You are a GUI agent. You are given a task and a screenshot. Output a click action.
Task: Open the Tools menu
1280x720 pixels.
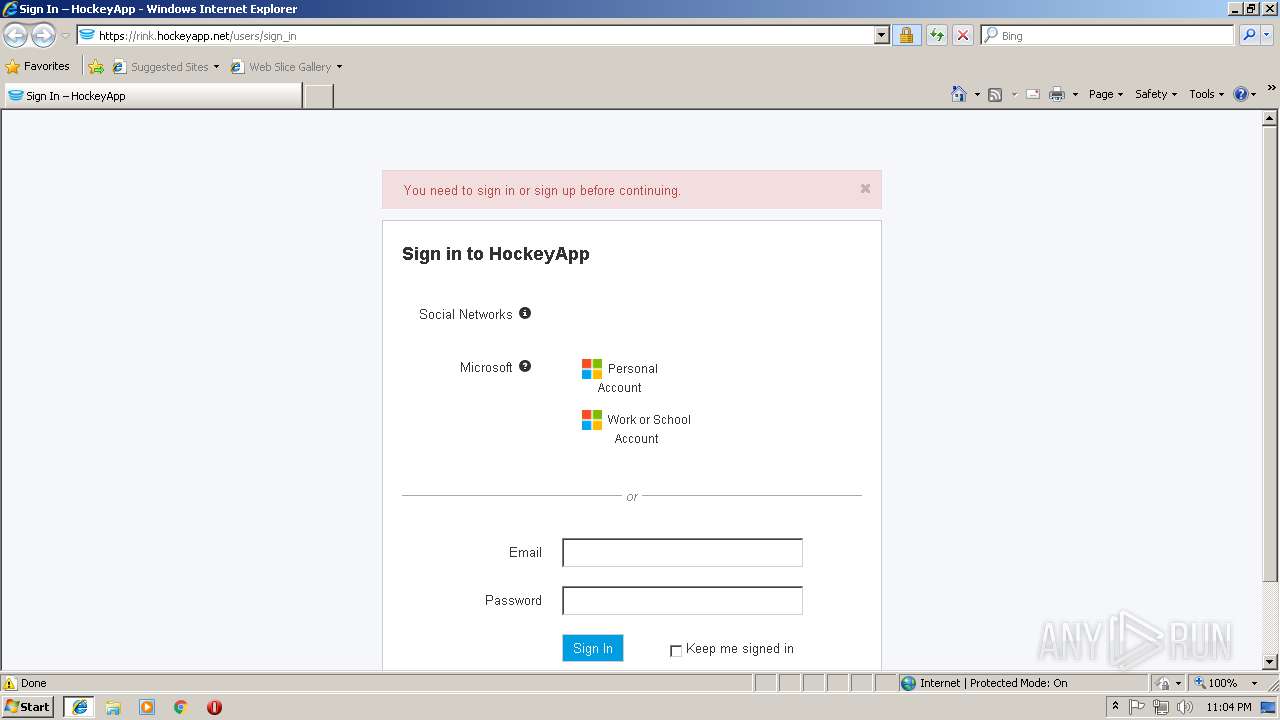1206,94
